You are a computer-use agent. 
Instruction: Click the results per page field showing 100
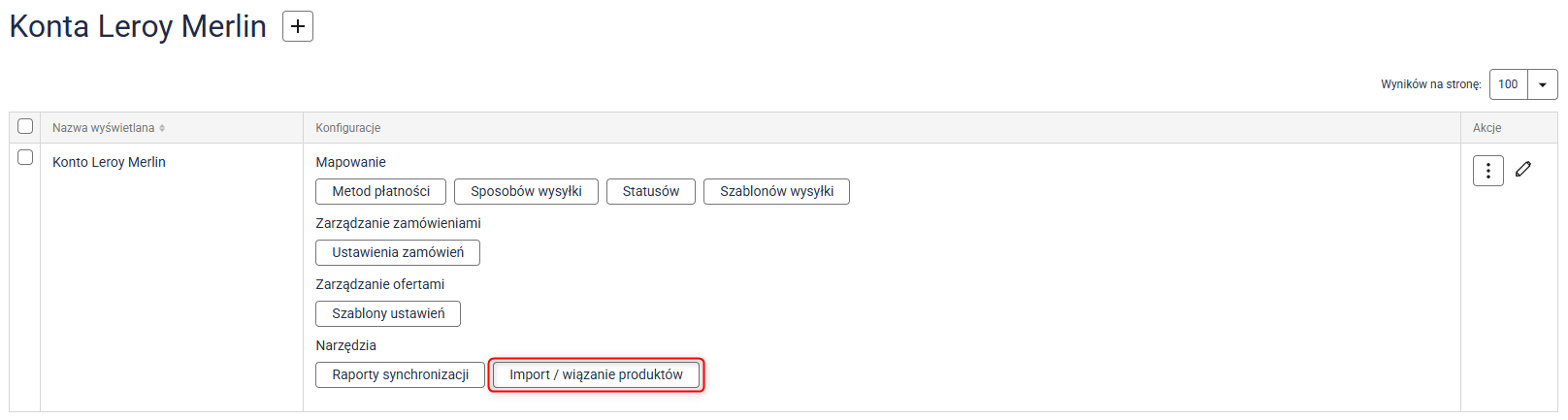[1509, 84]
